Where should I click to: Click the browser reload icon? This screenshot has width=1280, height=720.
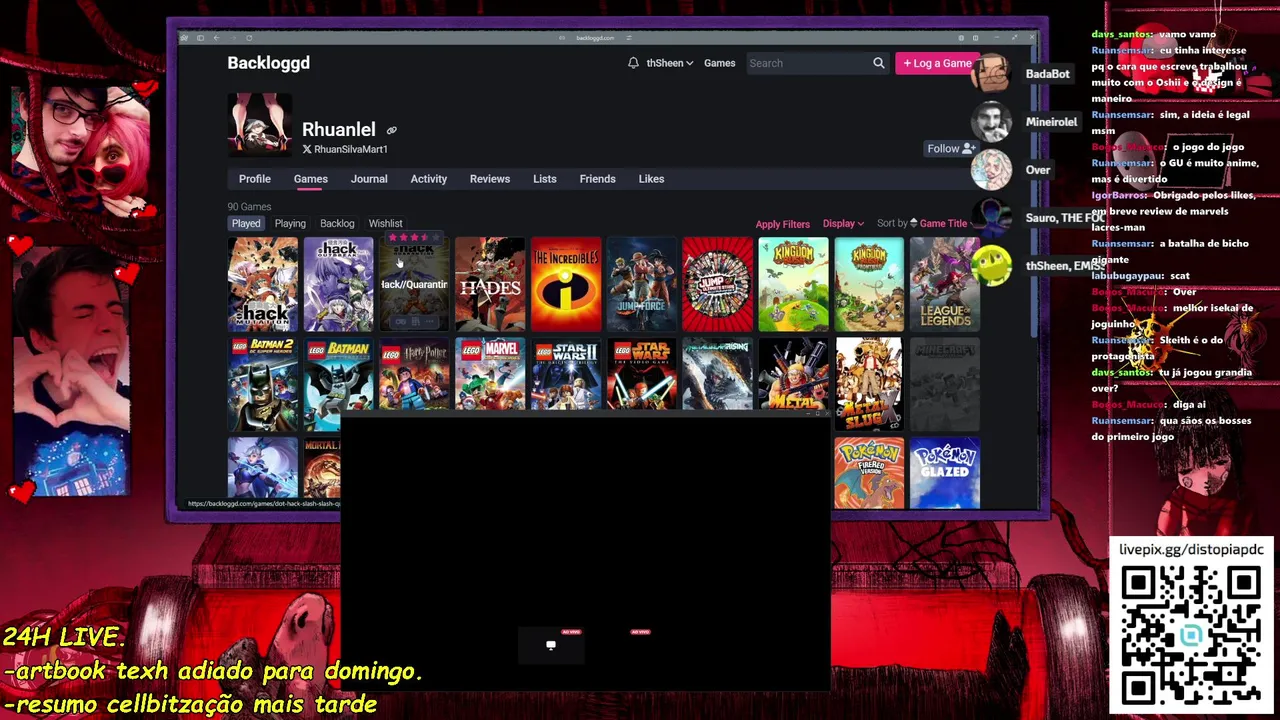[x=249, y=38]
